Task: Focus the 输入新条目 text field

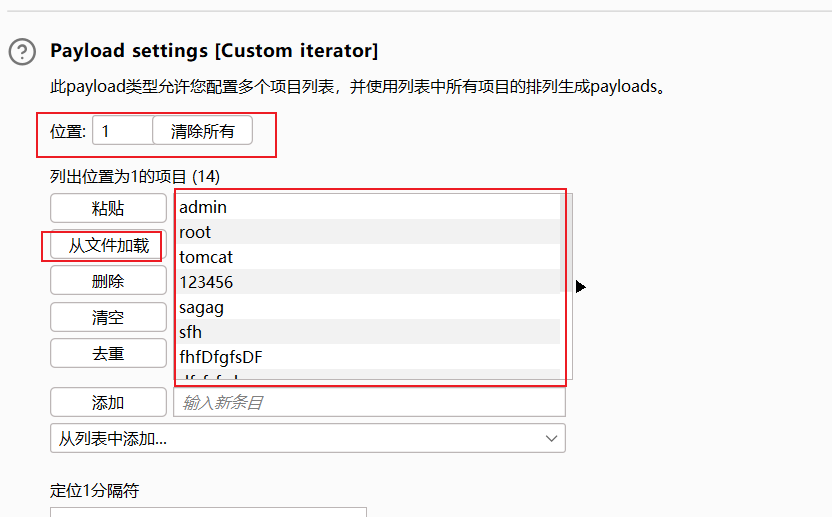Action: (368, 402)
